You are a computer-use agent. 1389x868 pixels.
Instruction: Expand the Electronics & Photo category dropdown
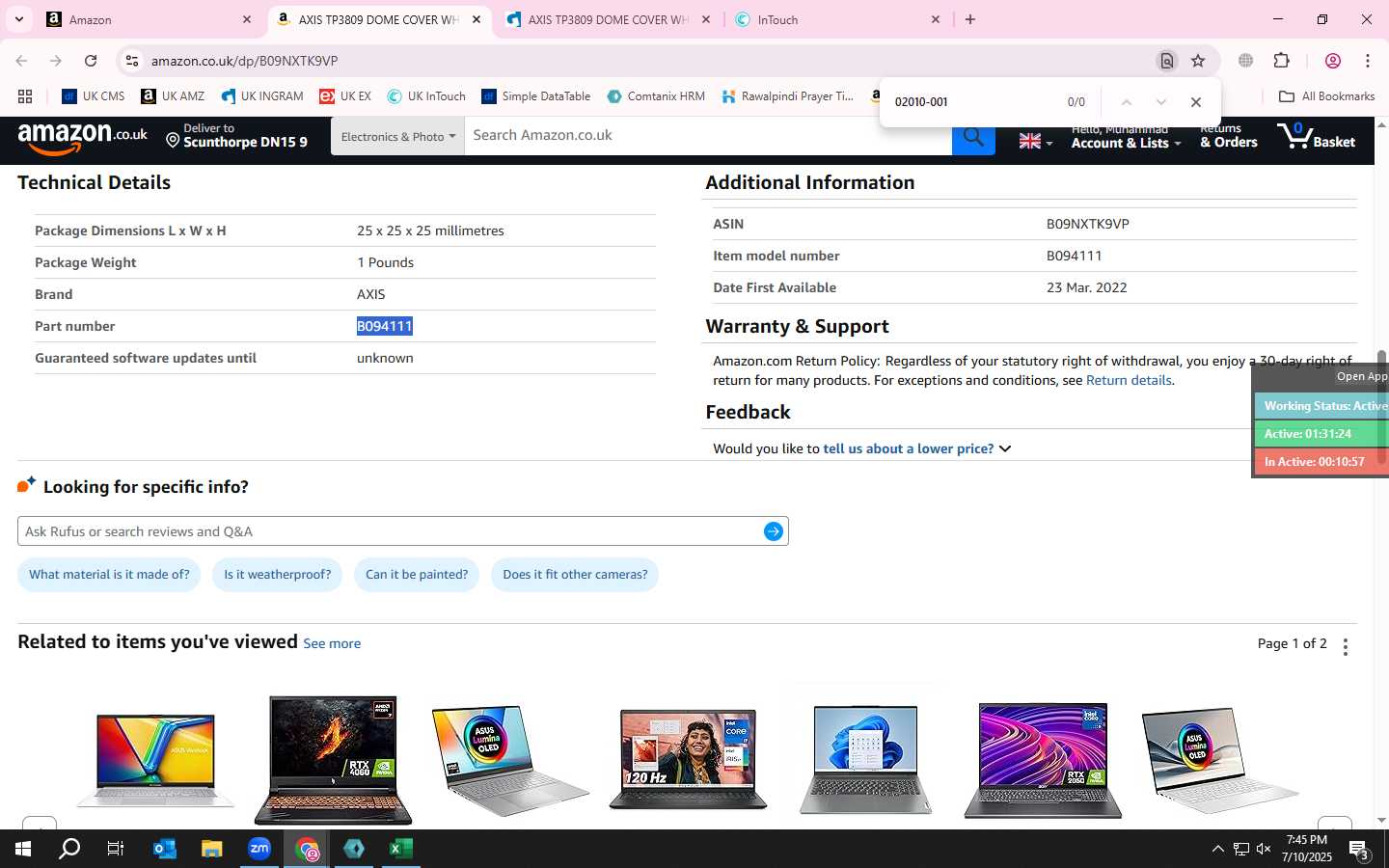click(397, 136)
